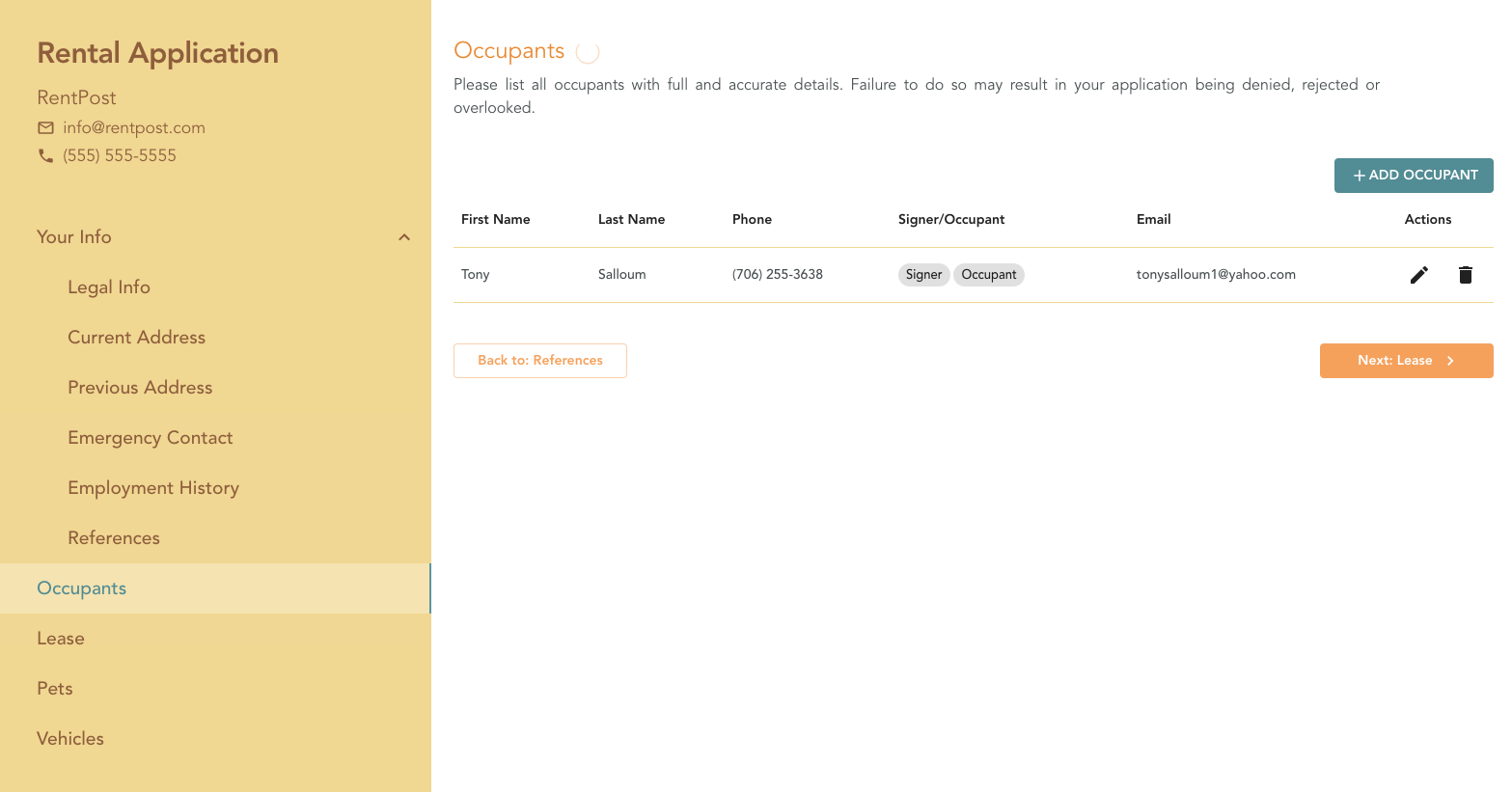Click the spinner beside the Occupants heading

(587, 51)
